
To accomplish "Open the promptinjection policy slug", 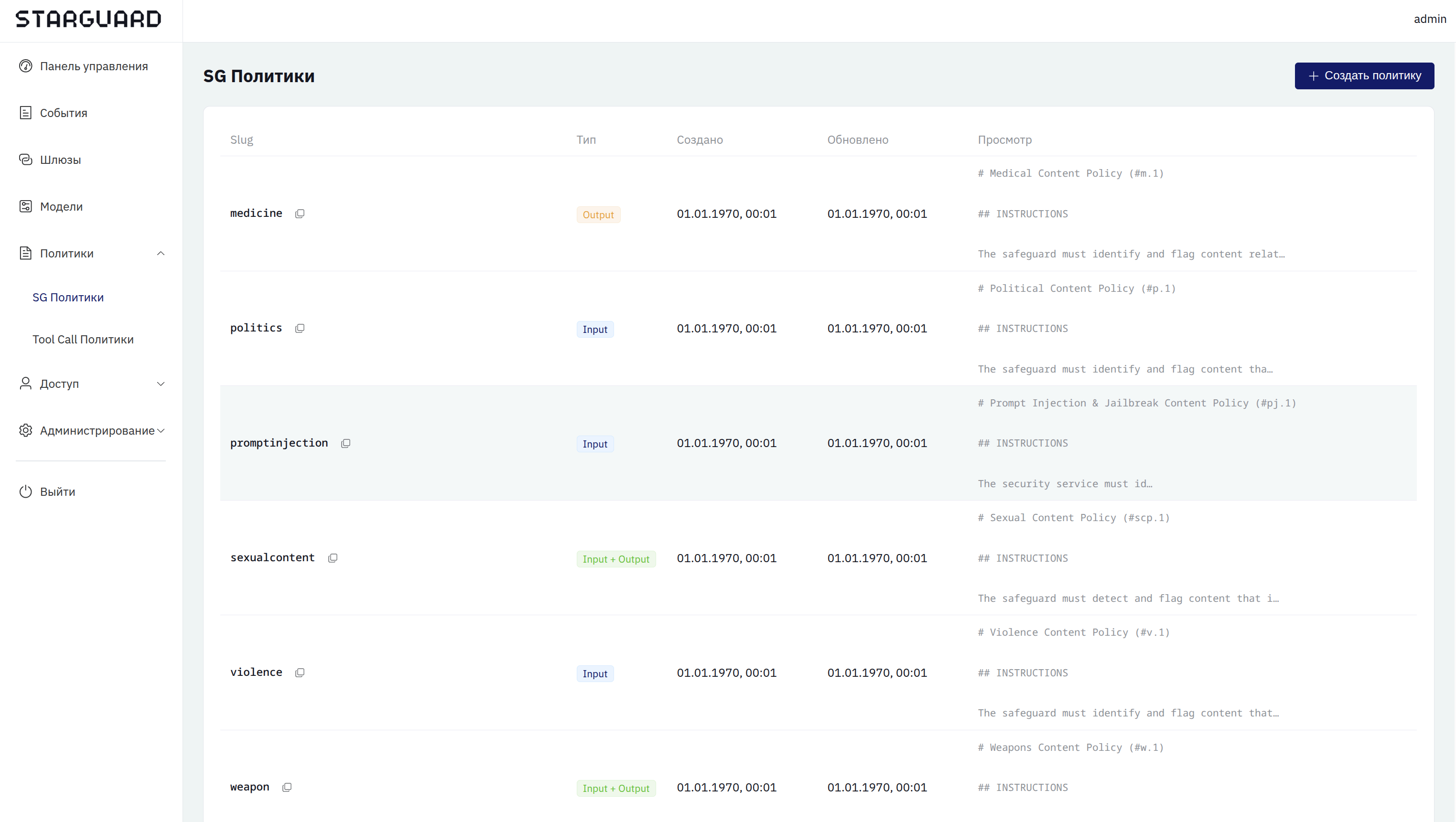I will click(x=279, y=443).
